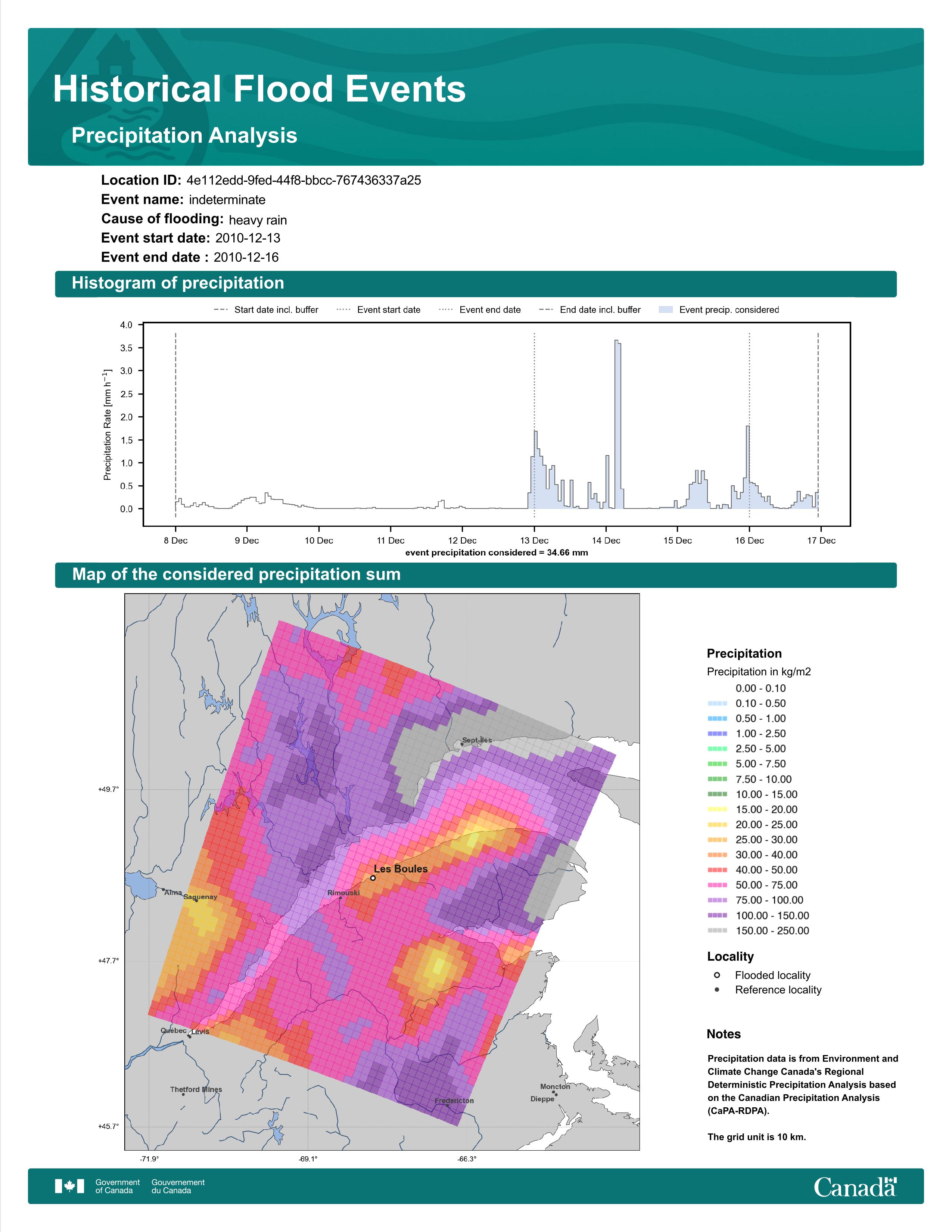Click the heavy rain cause value

pos(258,220)
